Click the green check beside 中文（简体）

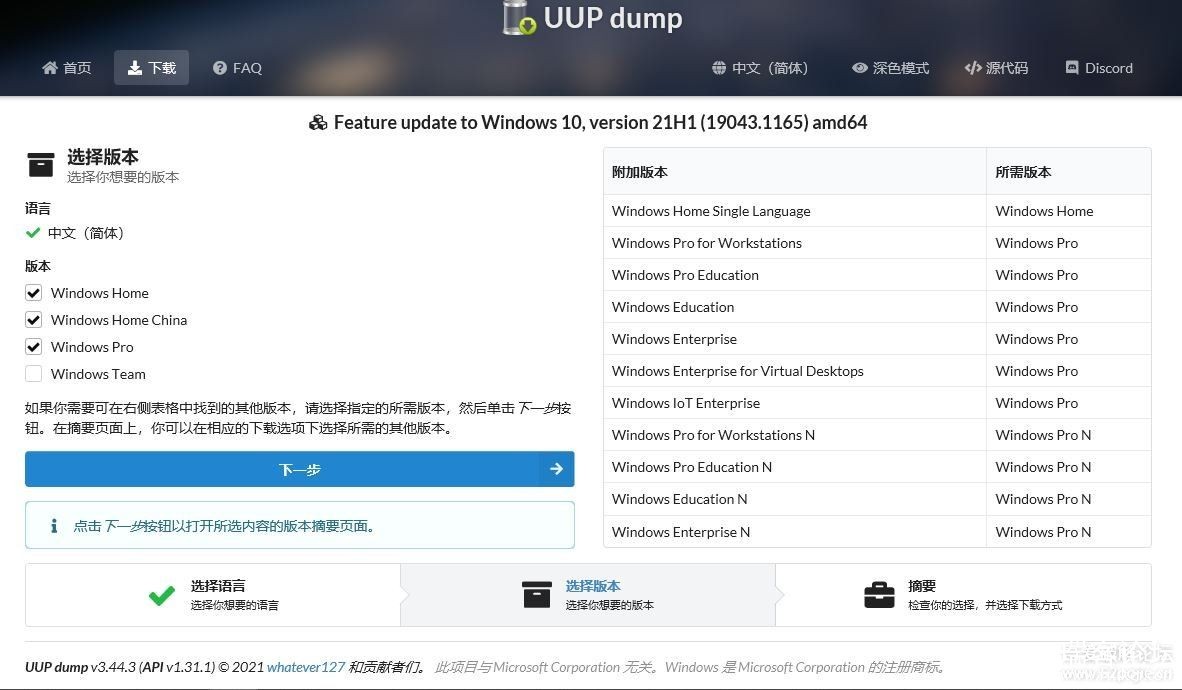[32, 233]
